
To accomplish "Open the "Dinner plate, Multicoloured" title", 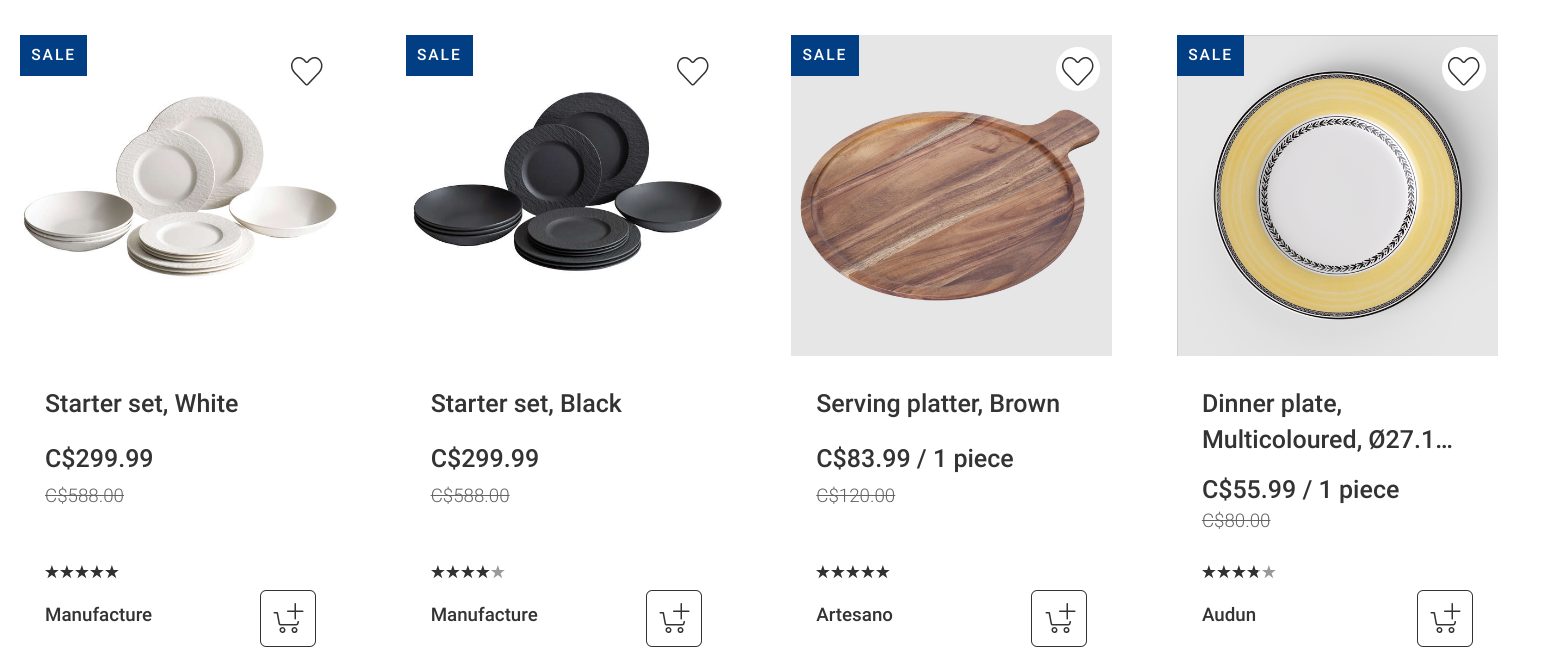I will click(1325, 422).
